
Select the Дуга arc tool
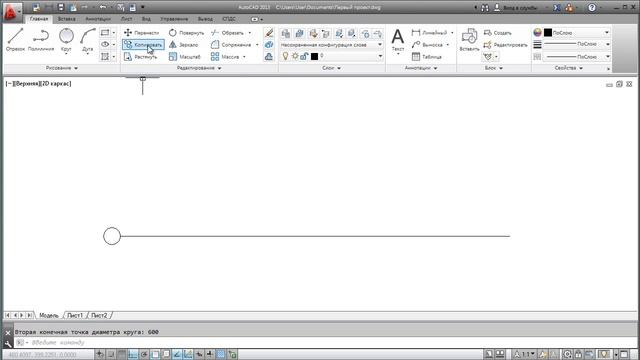[88, 40]
